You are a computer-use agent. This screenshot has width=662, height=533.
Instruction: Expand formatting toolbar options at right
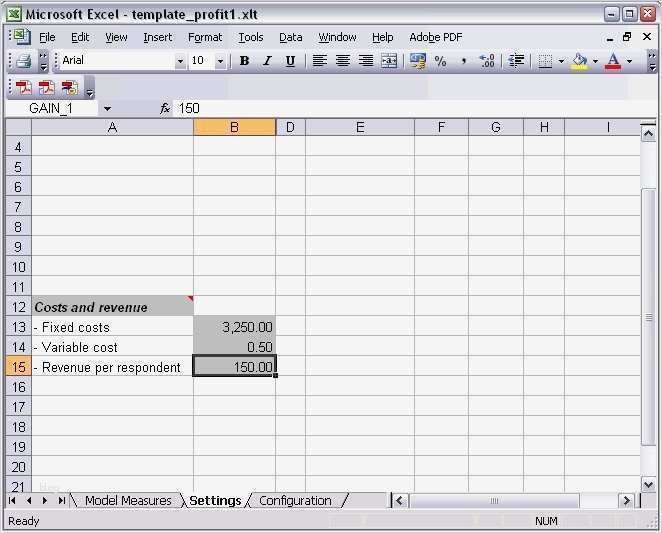click(652, 62)
